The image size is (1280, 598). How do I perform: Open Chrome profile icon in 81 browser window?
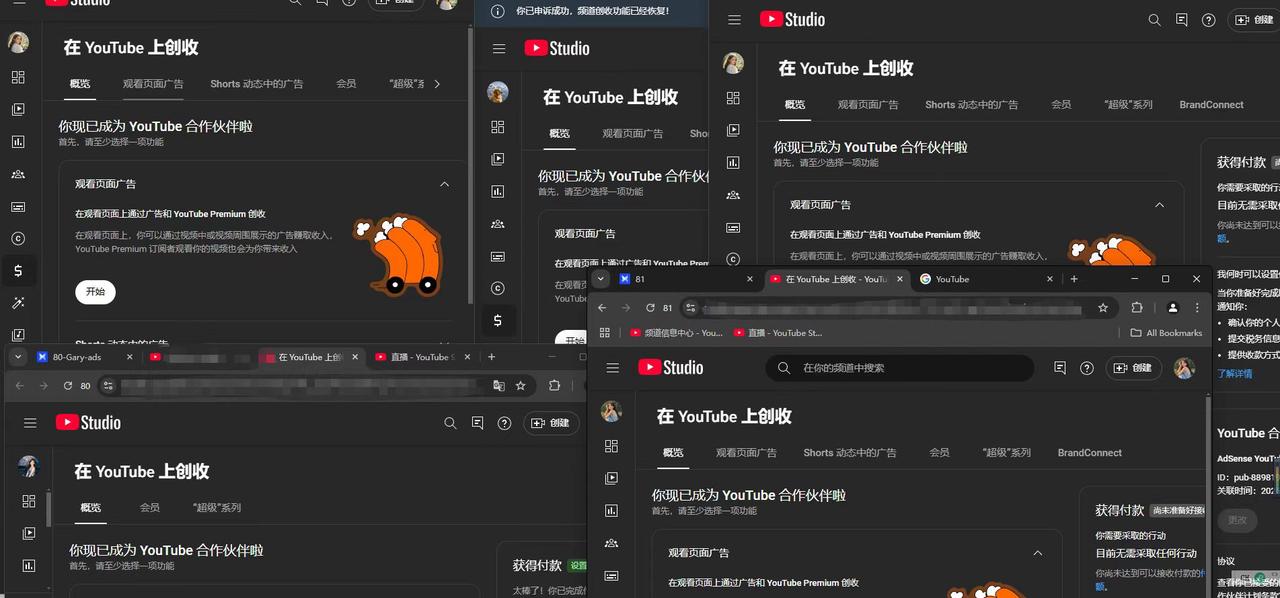coord(1172,308)
